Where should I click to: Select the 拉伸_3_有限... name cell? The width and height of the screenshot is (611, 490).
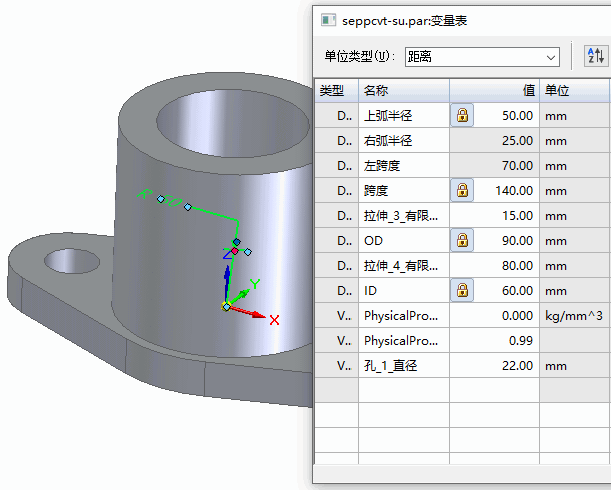tap(404, 215)
